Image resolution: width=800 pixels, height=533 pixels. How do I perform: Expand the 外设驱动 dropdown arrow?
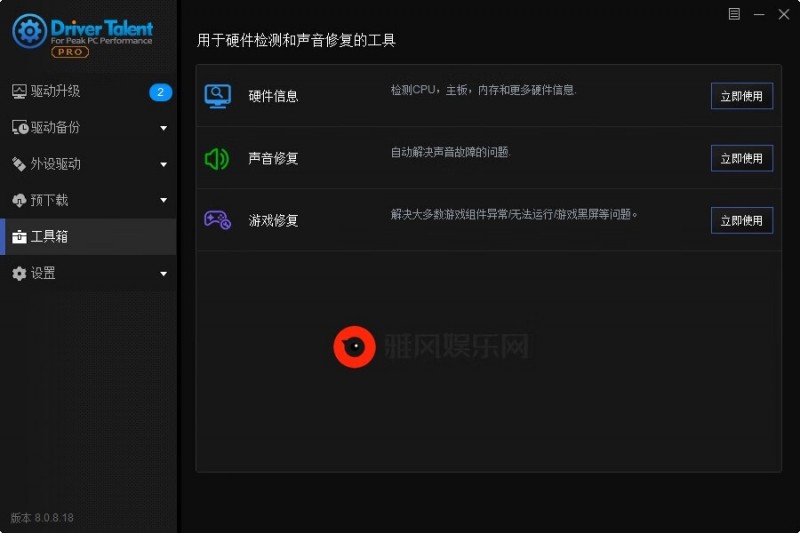[163, 164]
